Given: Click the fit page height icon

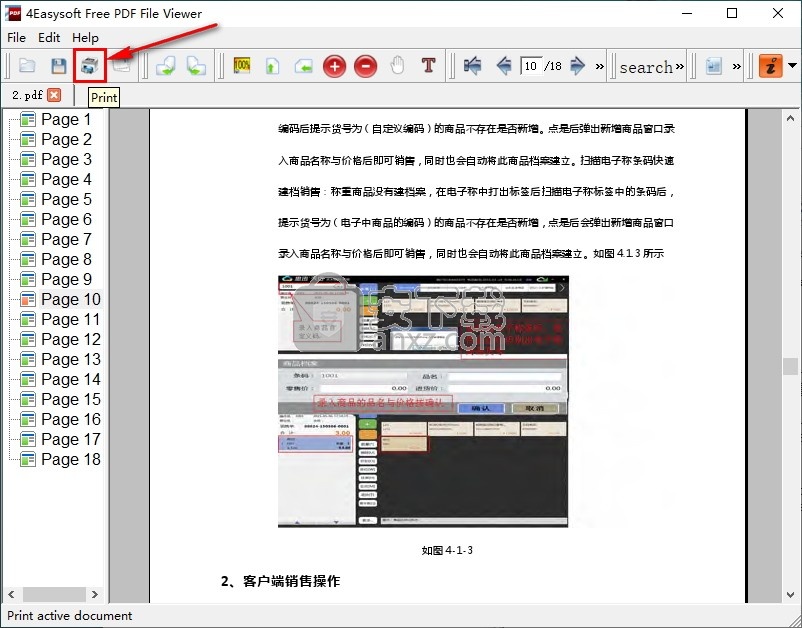Looking at the screenshot, I should pos(272,66).
